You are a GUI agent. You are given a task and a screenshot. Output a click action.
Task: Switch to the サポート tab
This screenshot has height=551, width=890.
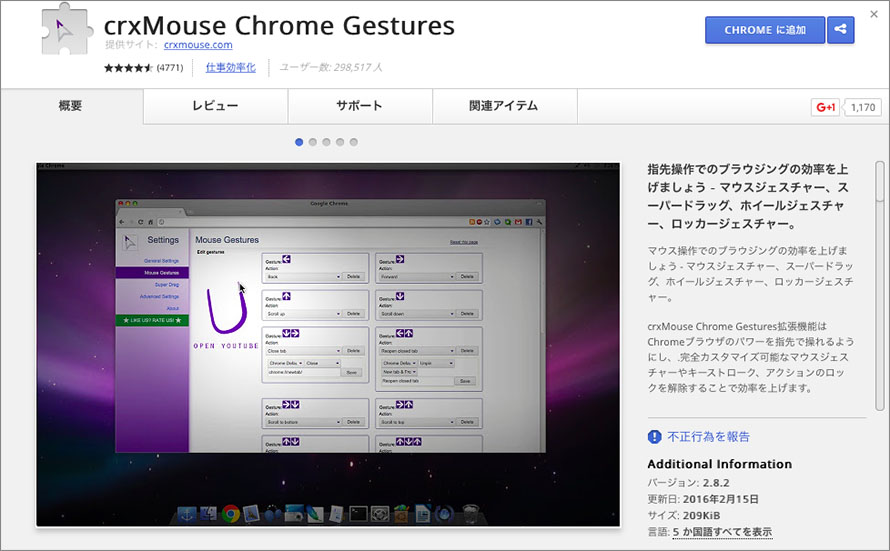point(360,106)
